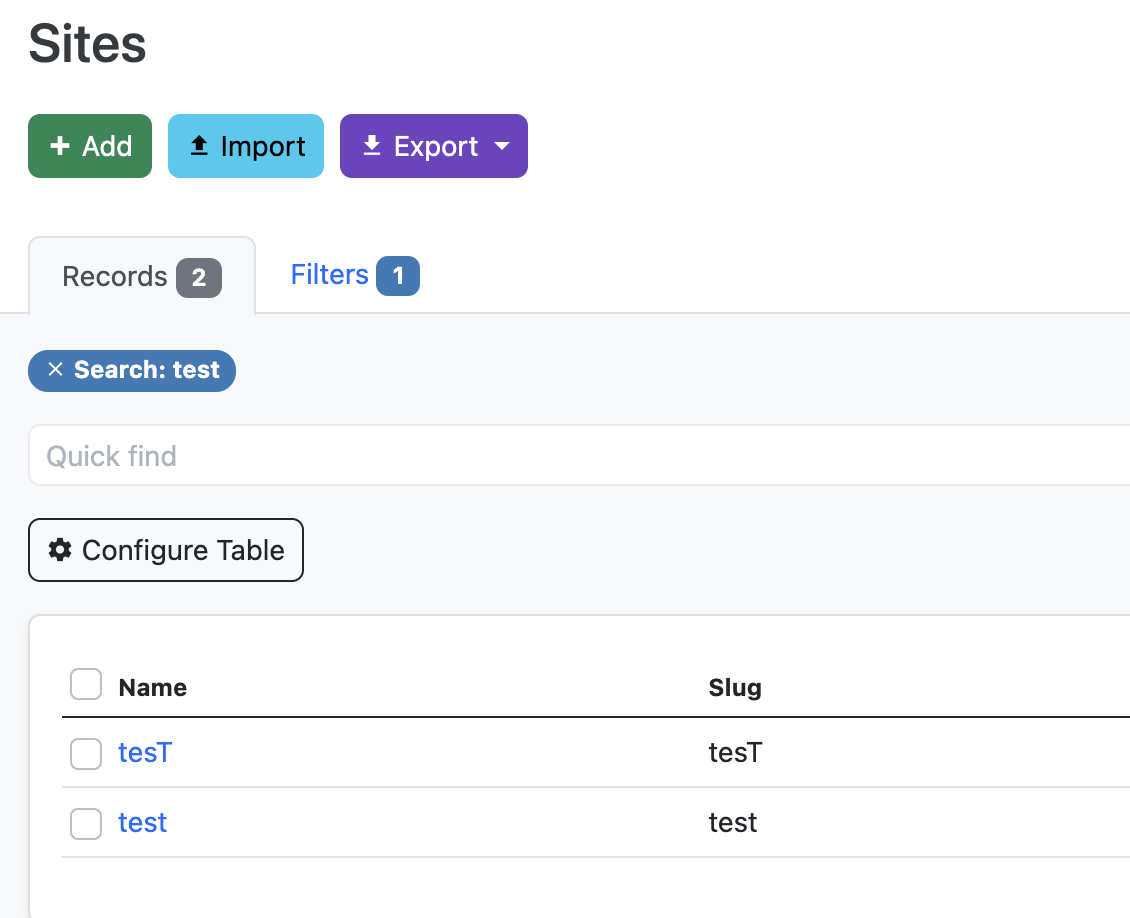Image resolution: width=1130 pixels, height=918 pixels.
Task: Open the tesT site record
Action: pos(145,753)
